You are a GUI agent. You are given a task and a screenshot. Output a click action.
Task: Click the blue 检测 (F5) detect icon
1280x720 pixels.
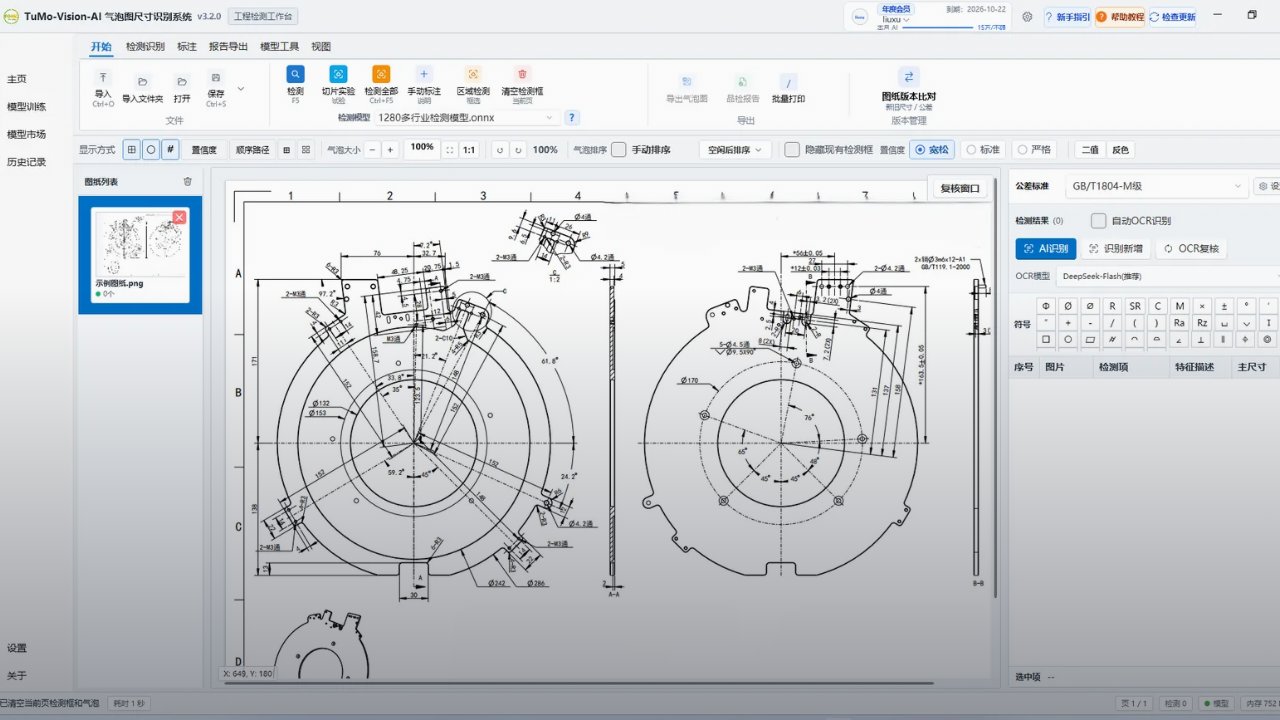pos(295,74)
